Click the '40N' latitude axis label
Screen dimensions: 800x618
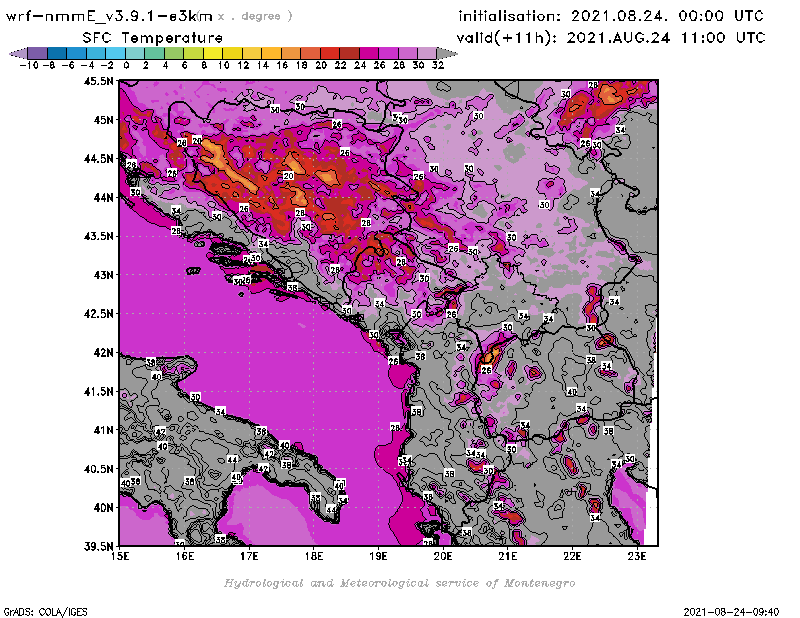(104, 508)
